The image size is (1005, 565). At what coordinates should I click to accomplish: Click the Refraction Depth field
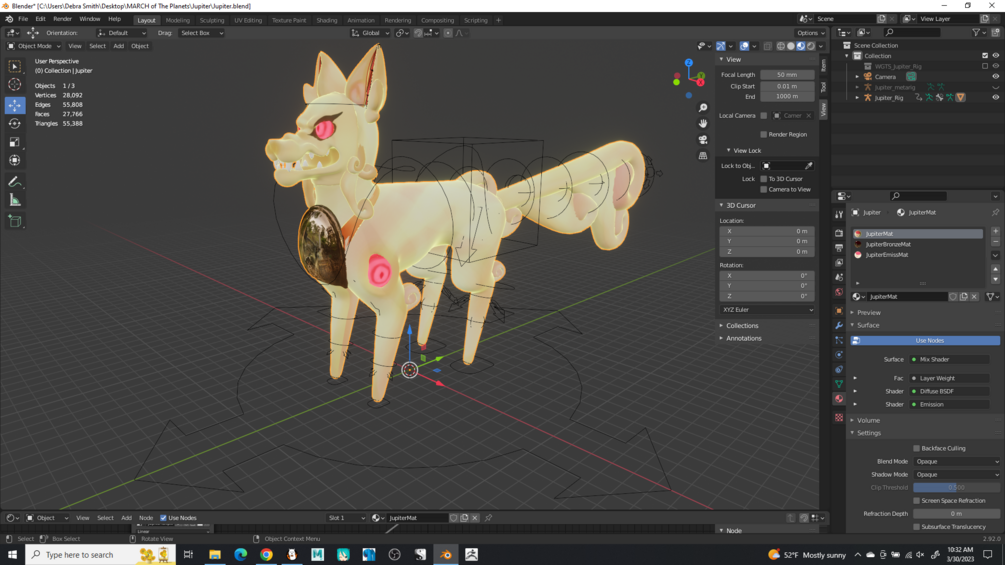956,514
